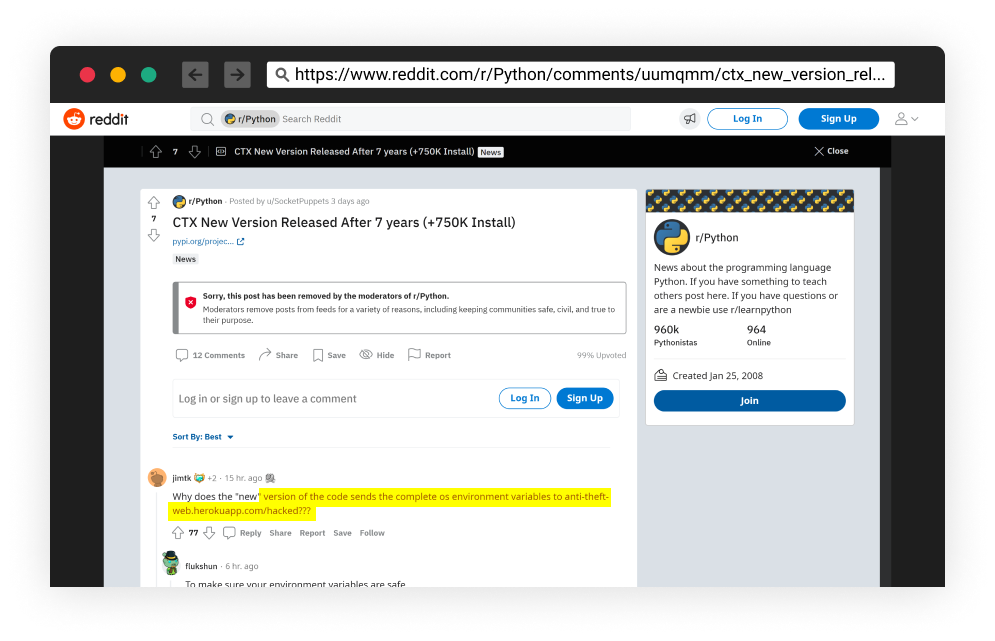Click the News flair in the black header
The height and width of the screenshot is (641, 995).
[x=491, y=152]
